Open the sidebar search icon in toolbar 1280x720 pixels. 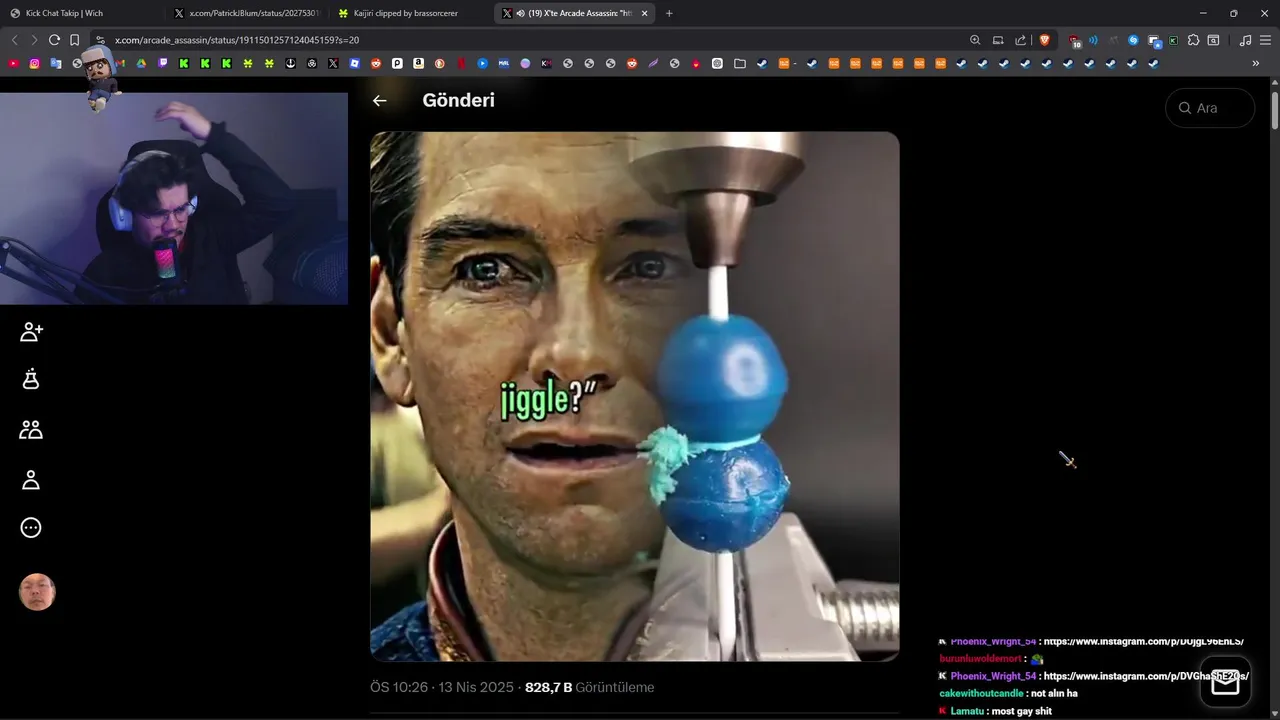(1213, 40)
